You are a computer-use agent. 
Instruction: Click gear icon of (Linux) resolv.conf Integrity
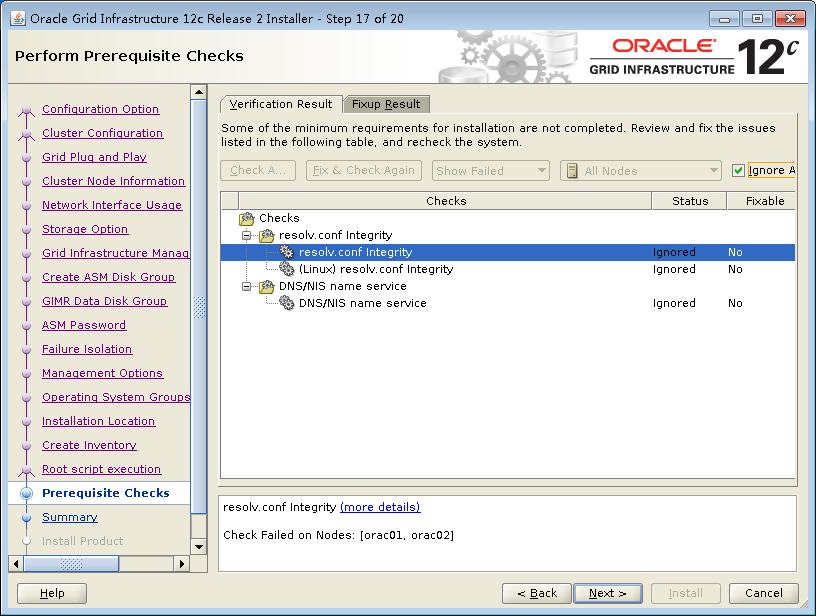click(x=287, y=269)
